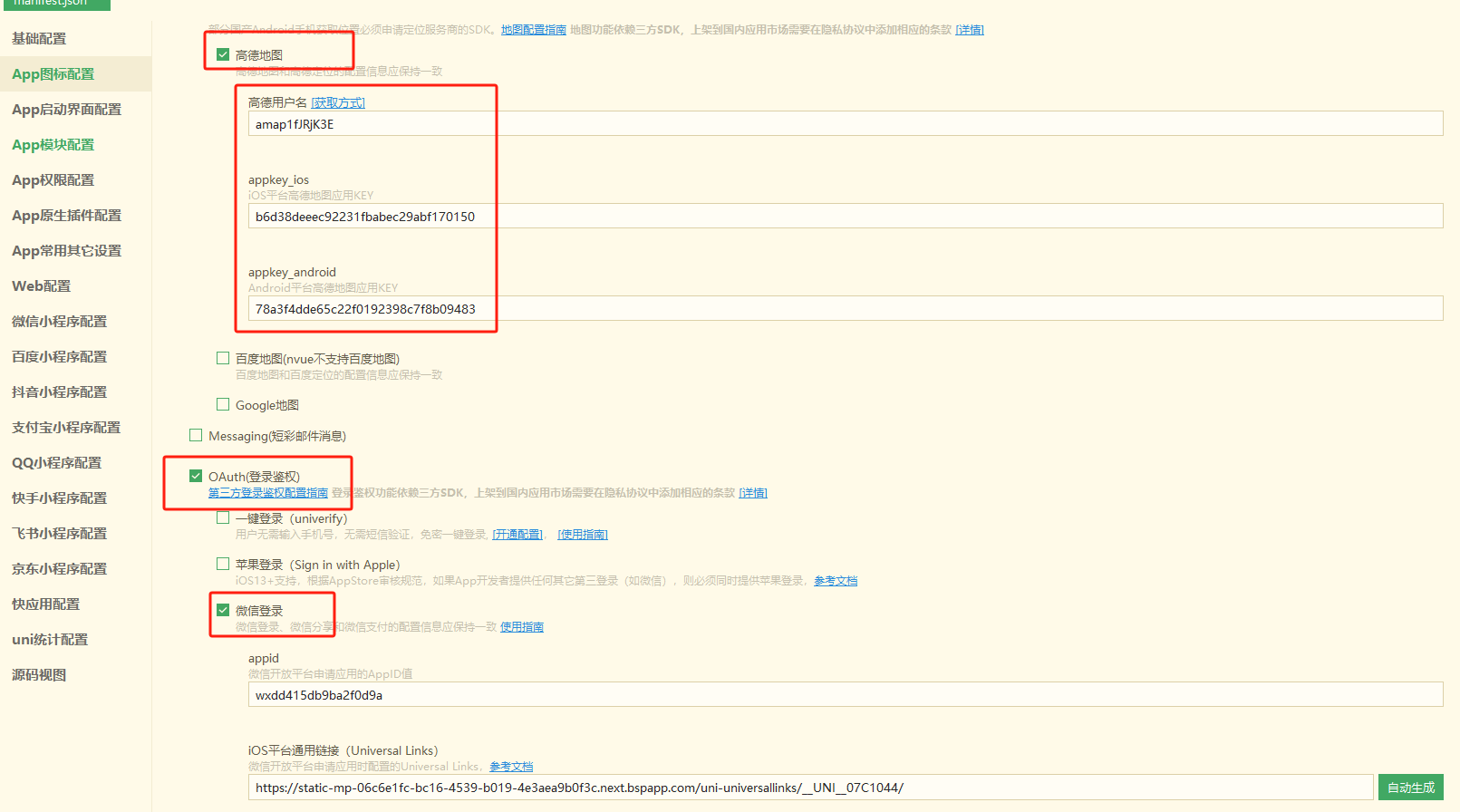Viewport: 1460px width, 812px height.
Task: Click the 微信 appid input field
Action: [x=845, y=695]
